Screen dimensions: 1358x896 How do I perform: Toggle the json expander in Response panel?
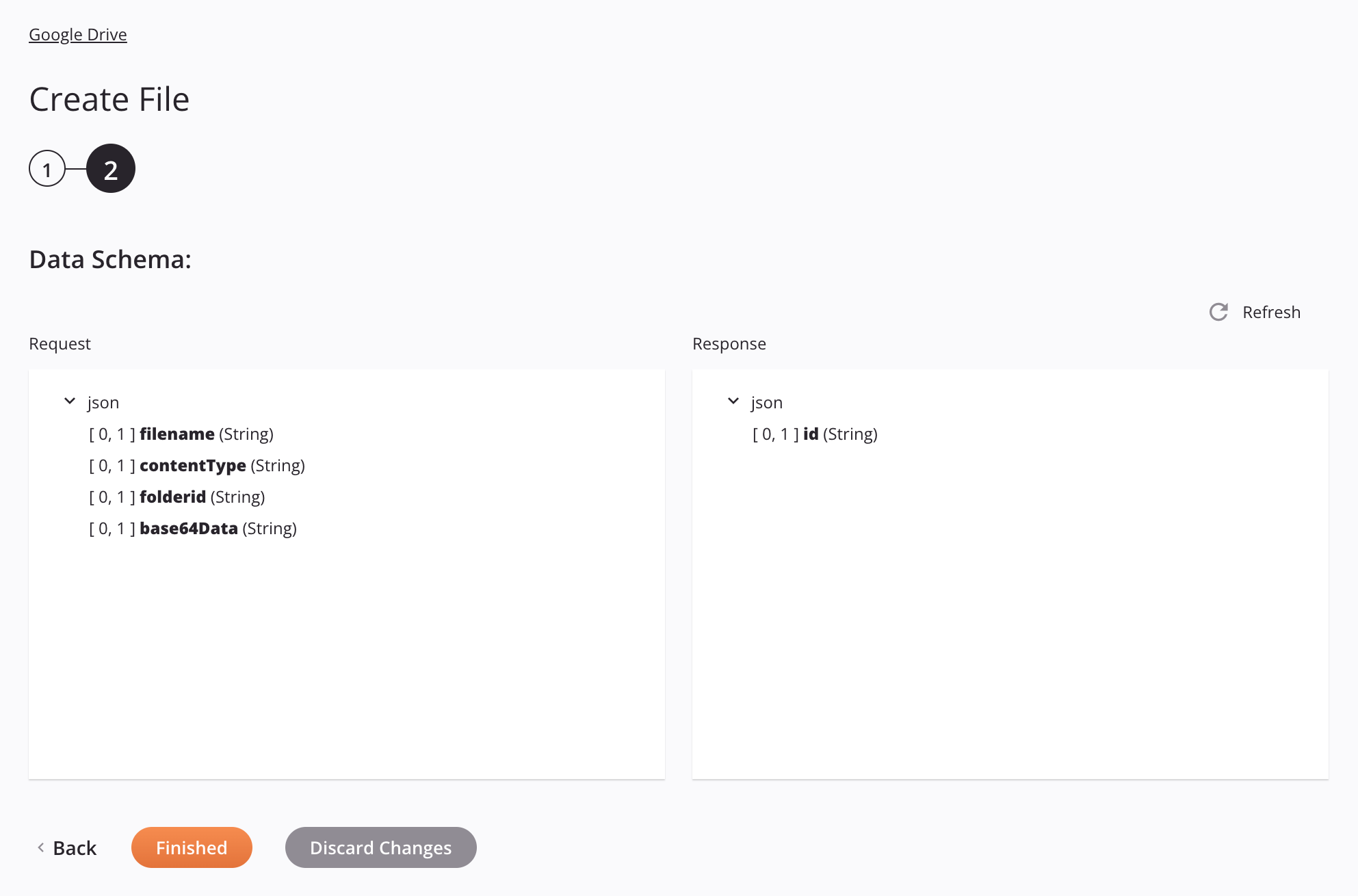(x=735, y=401)
